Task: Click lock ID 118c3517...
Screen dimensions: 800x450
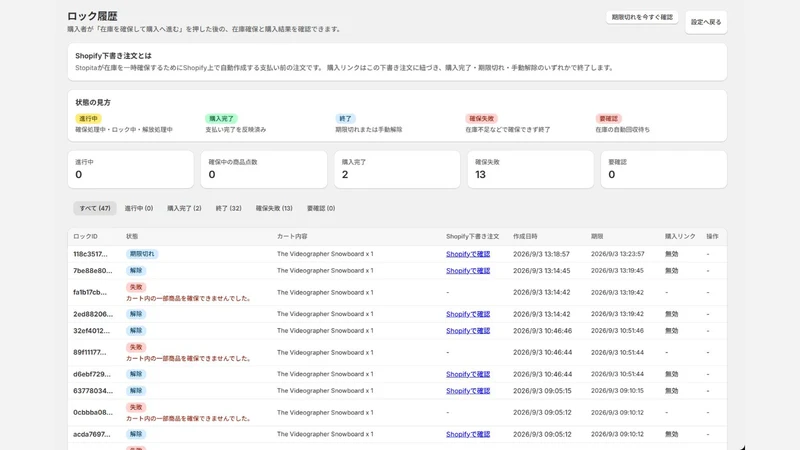Action: click(90, 254)
